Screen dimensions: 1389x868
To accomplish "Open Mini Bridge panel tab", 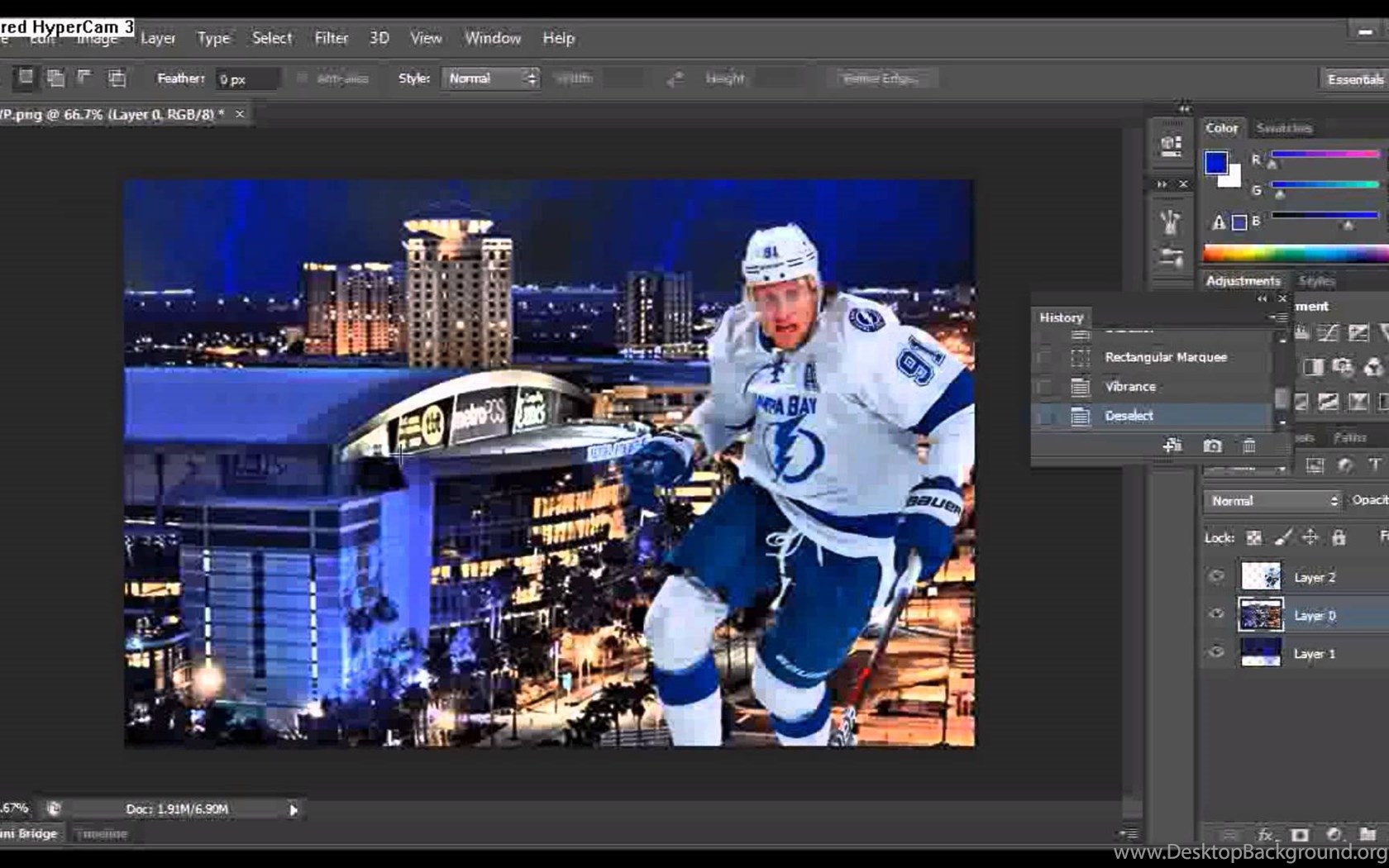I will [30, 833].
